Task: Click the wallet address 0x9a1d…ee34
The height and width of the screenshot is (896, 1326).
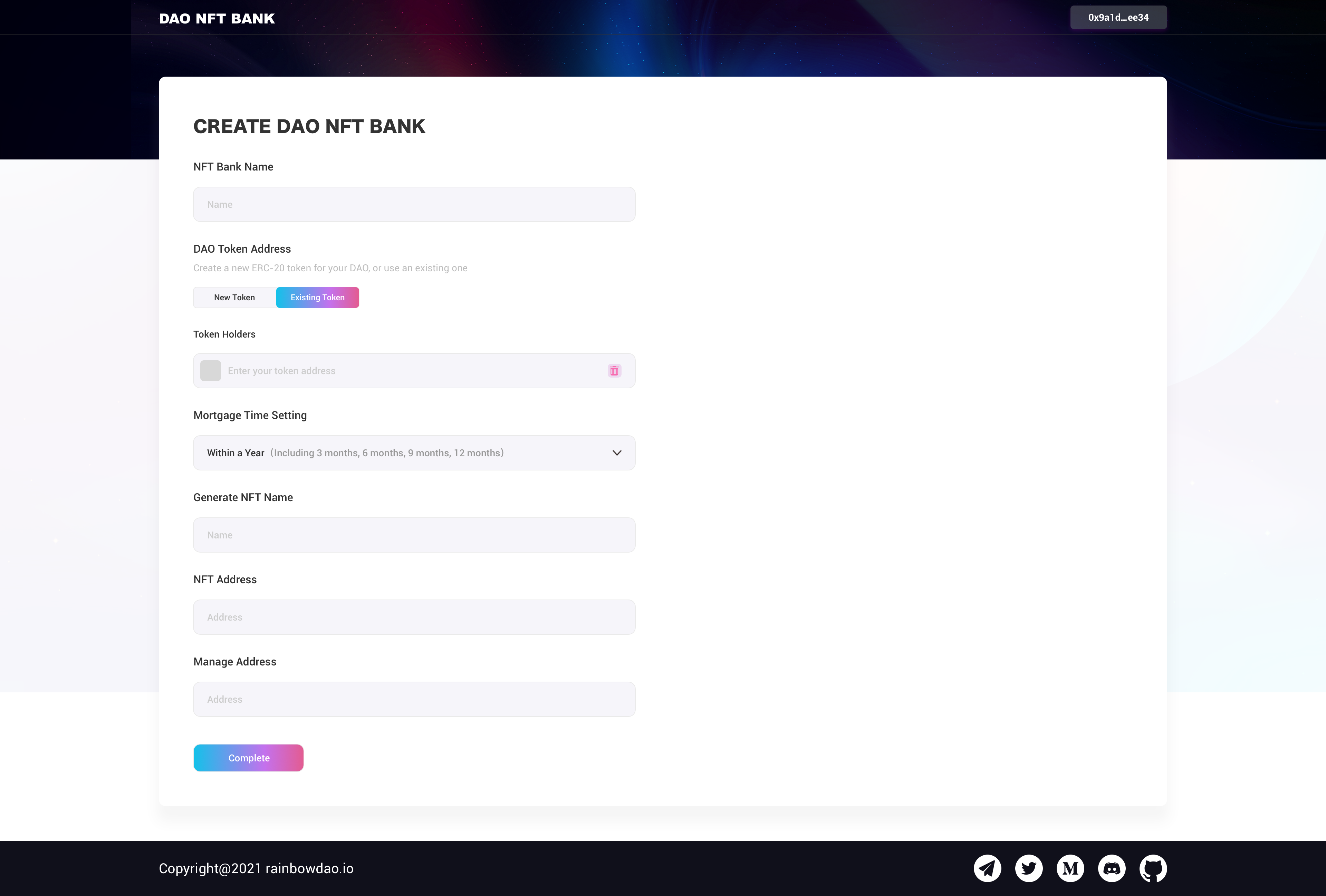Action: pos(1118,17)
